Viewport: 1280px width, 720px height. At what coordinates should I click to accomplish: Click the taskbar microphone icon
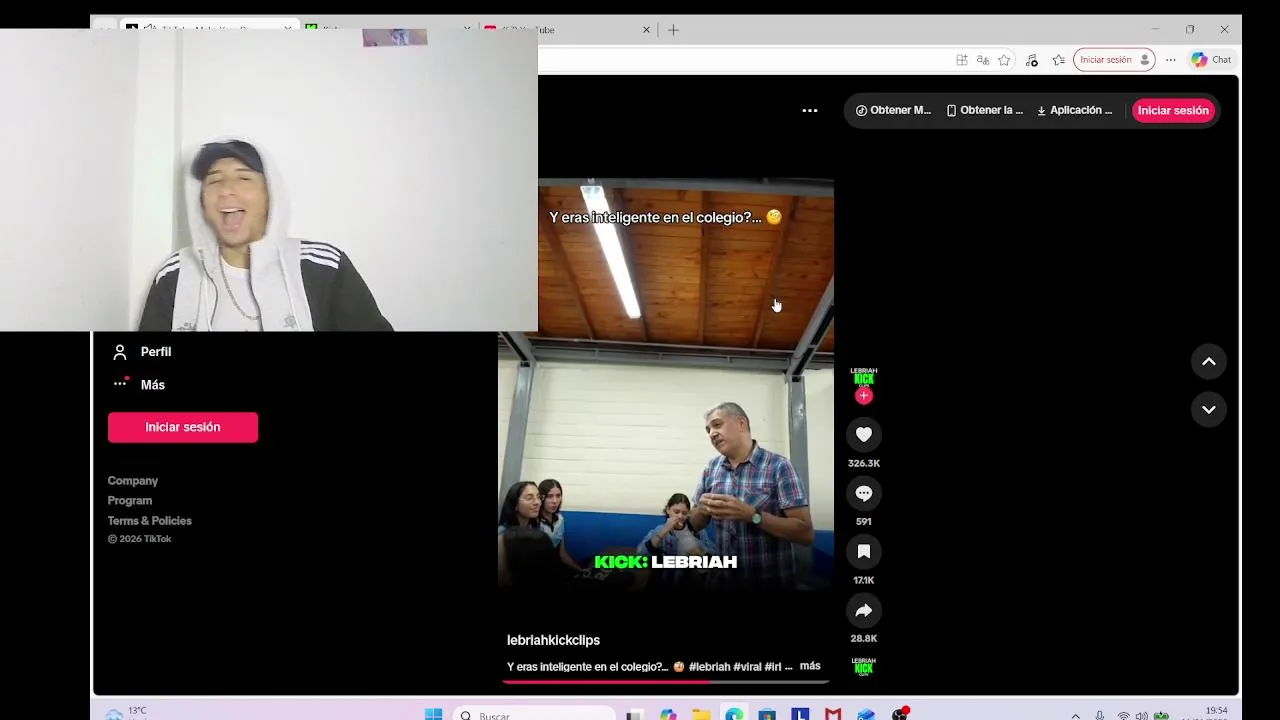tap(1100, 715)
